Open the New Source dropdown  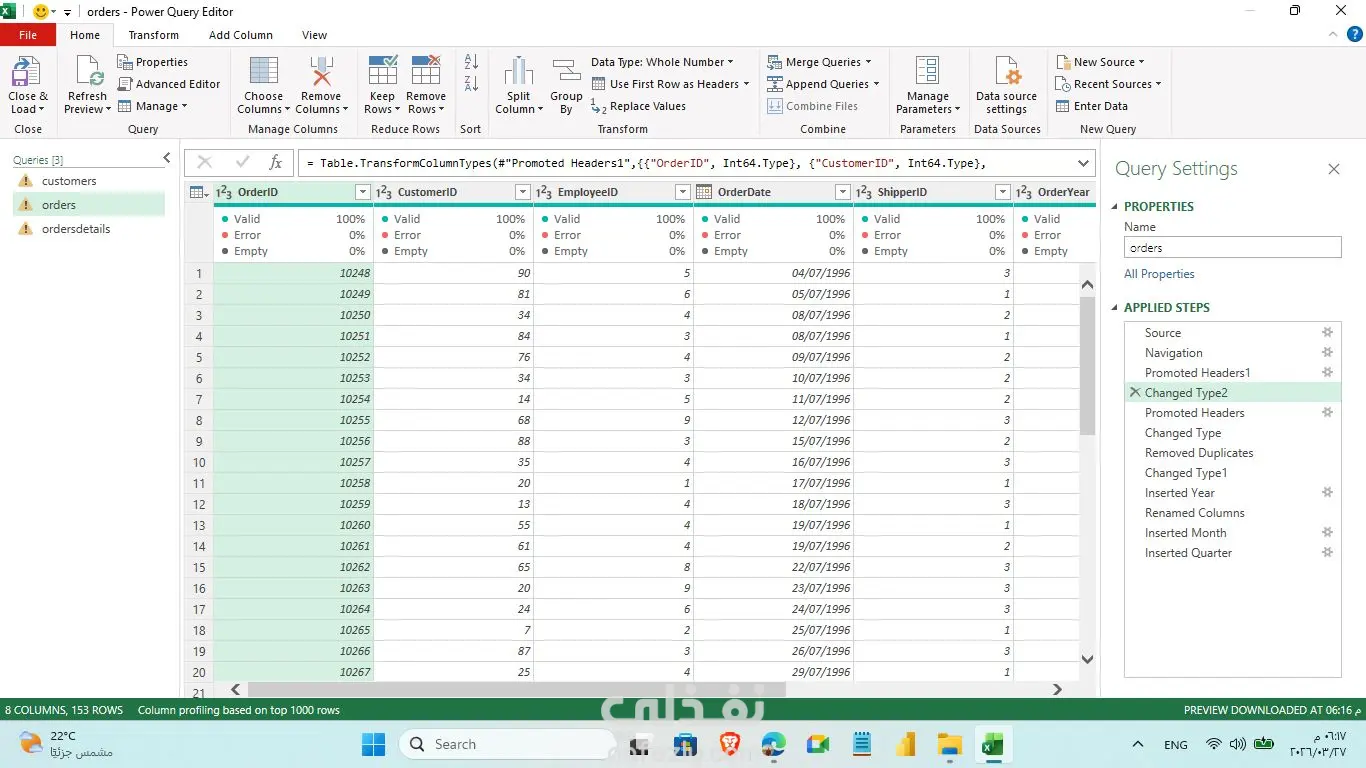[1100, 62]
